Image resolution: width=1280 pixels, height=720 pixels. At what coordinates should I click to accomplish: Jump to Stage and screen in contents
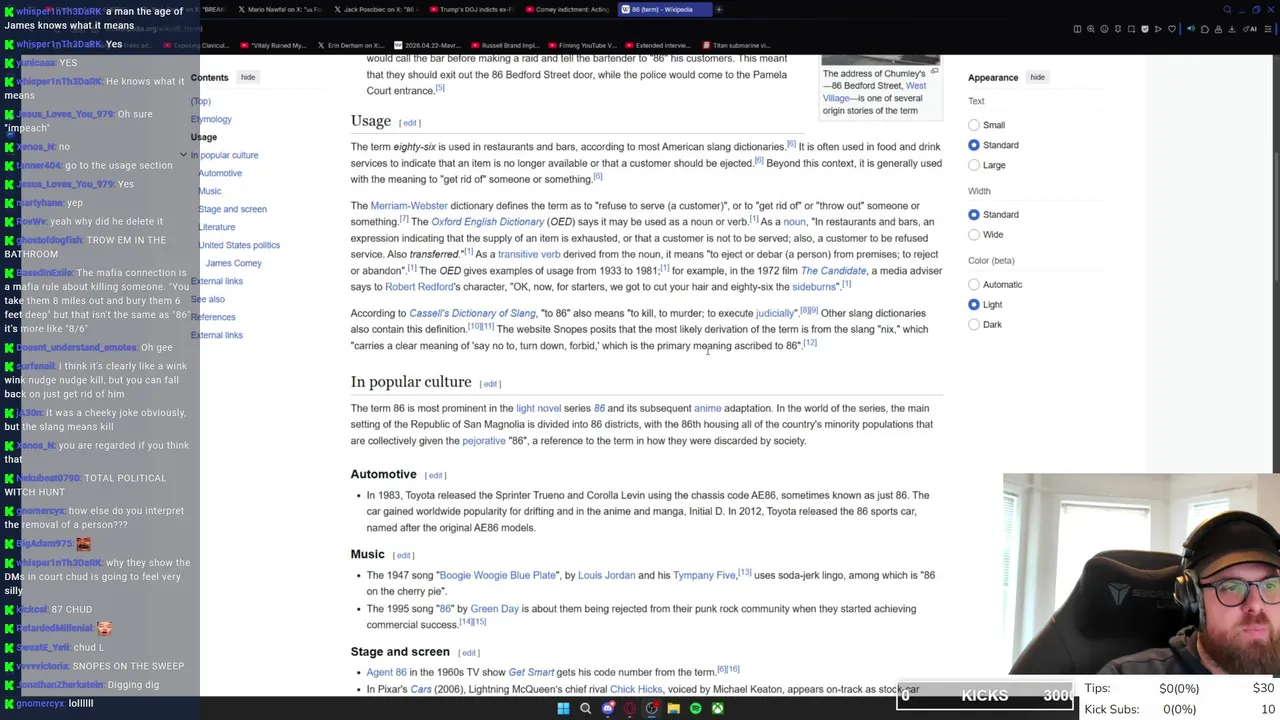click(x=232, y=209)
